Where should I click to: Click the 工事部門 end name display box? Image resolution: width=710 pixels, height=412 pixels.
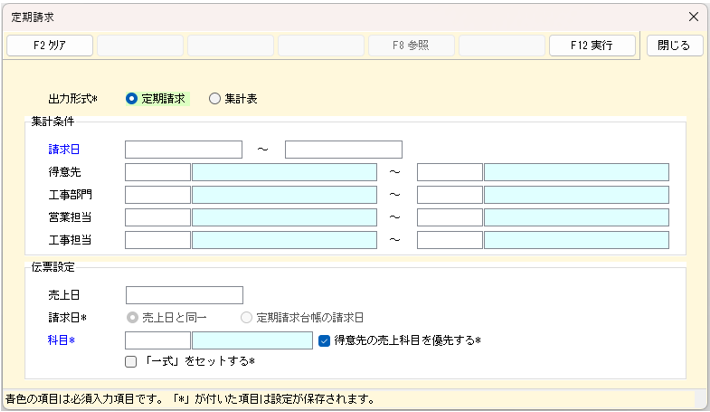pos(576,195)
